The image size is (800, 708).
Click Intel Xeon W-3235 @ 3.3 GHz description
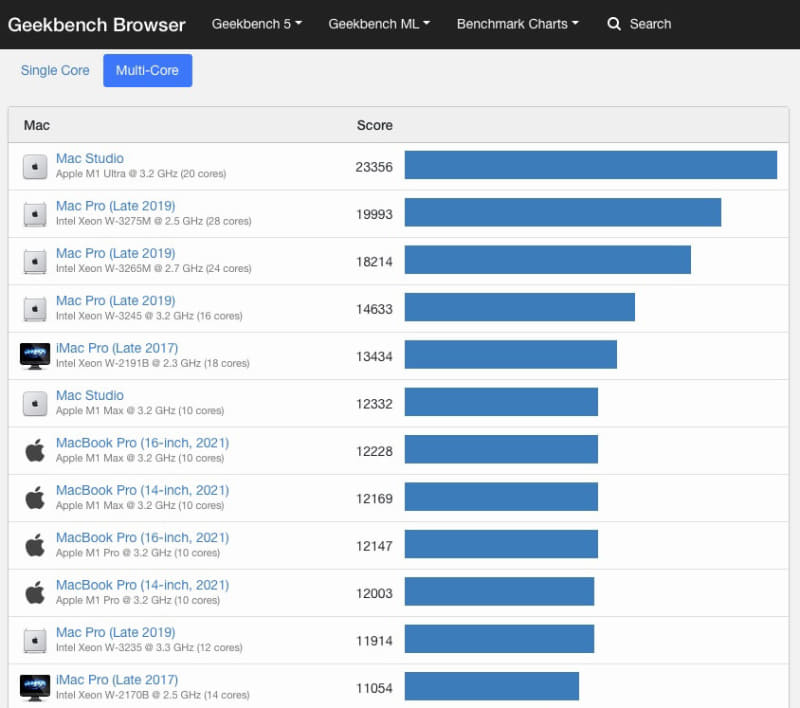[149, 648]
